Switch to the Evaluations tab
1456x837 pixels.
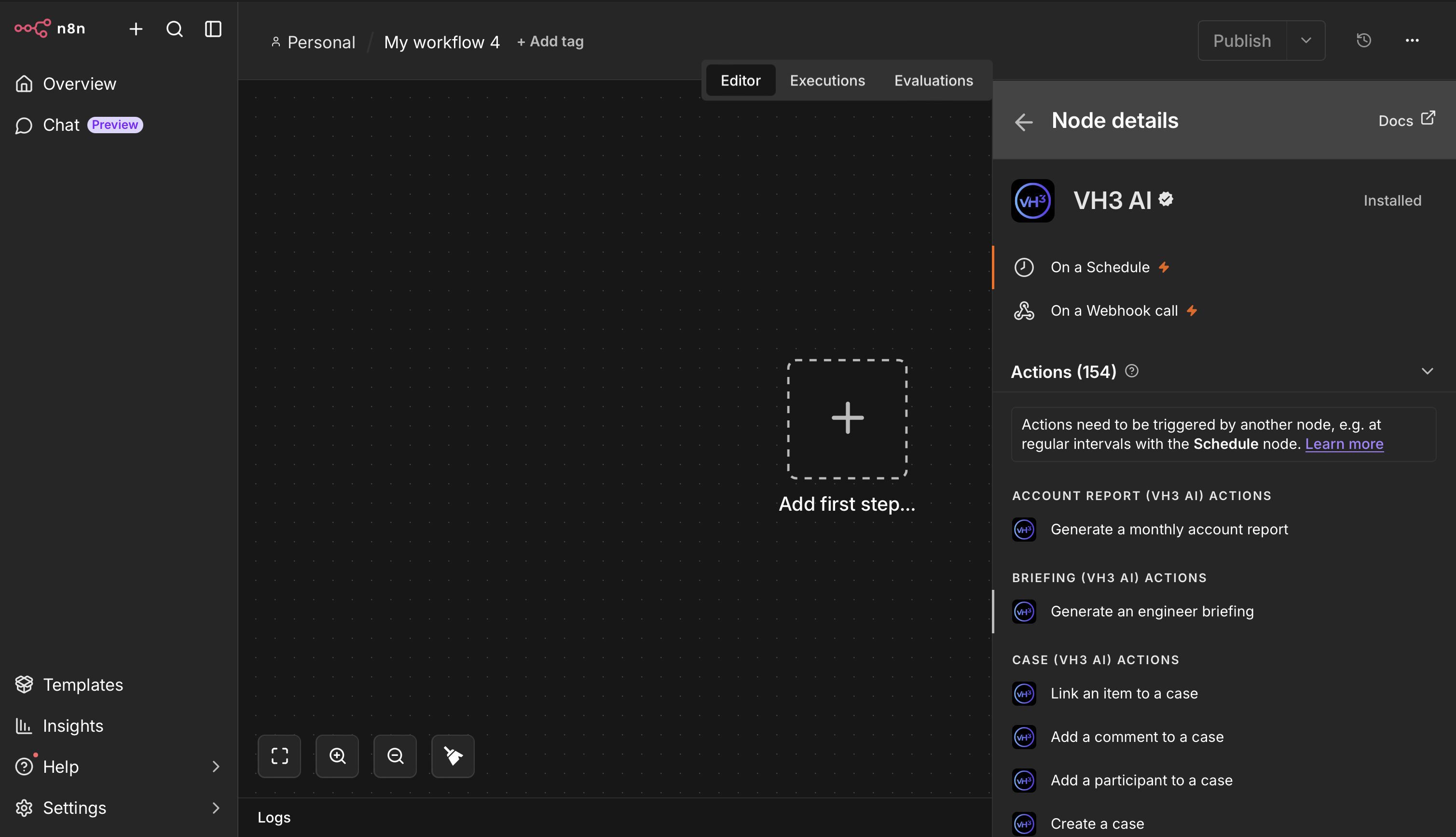(934, 81)
